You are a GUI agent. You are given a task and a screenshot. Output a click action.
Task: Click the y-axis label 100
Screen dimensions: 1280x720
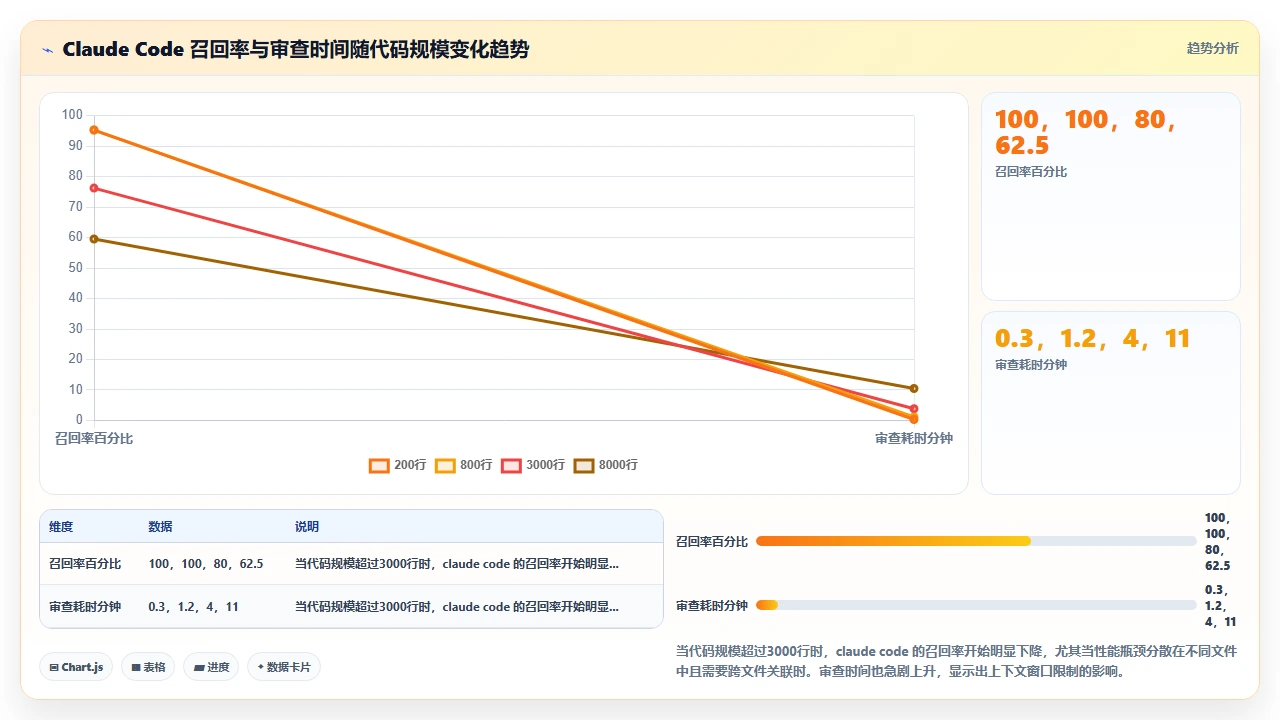[x=72, y=114]
